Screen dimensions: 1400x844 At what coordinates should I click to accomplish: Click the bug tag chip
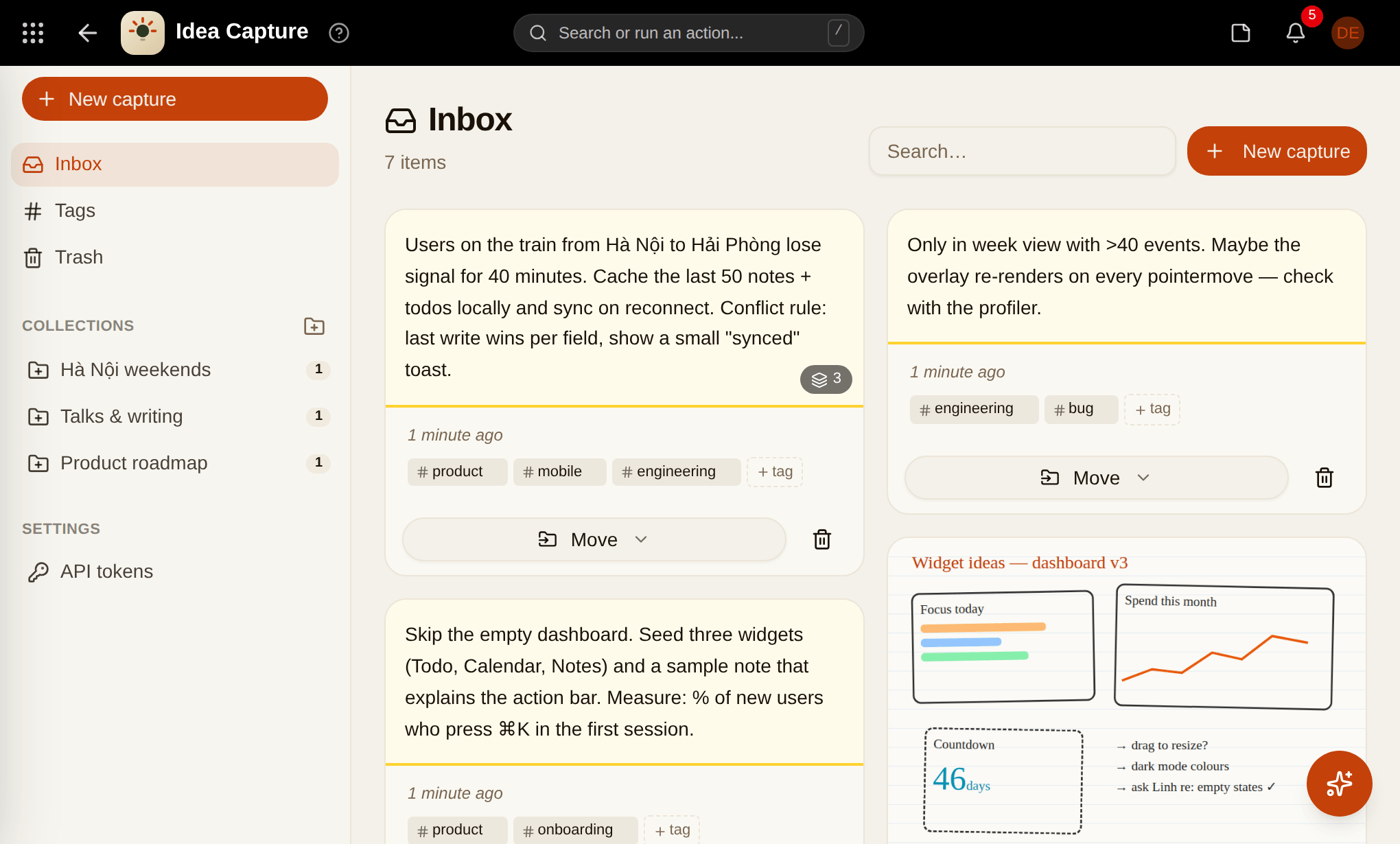(1081, 409)
